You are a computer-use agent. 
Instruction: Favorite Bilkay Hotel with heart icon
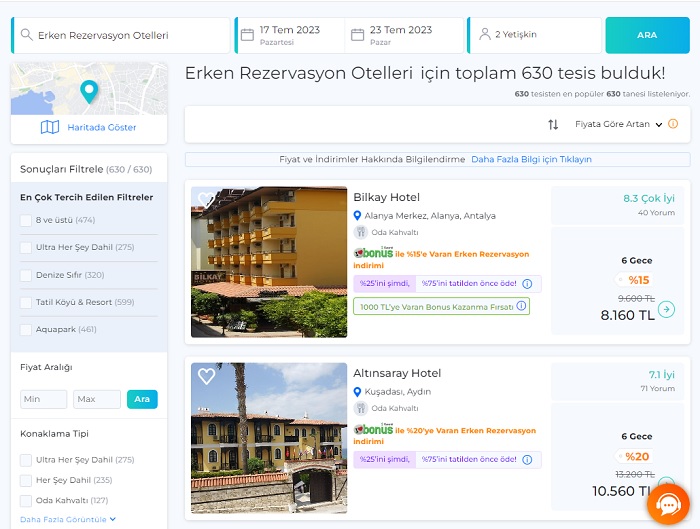206,200
